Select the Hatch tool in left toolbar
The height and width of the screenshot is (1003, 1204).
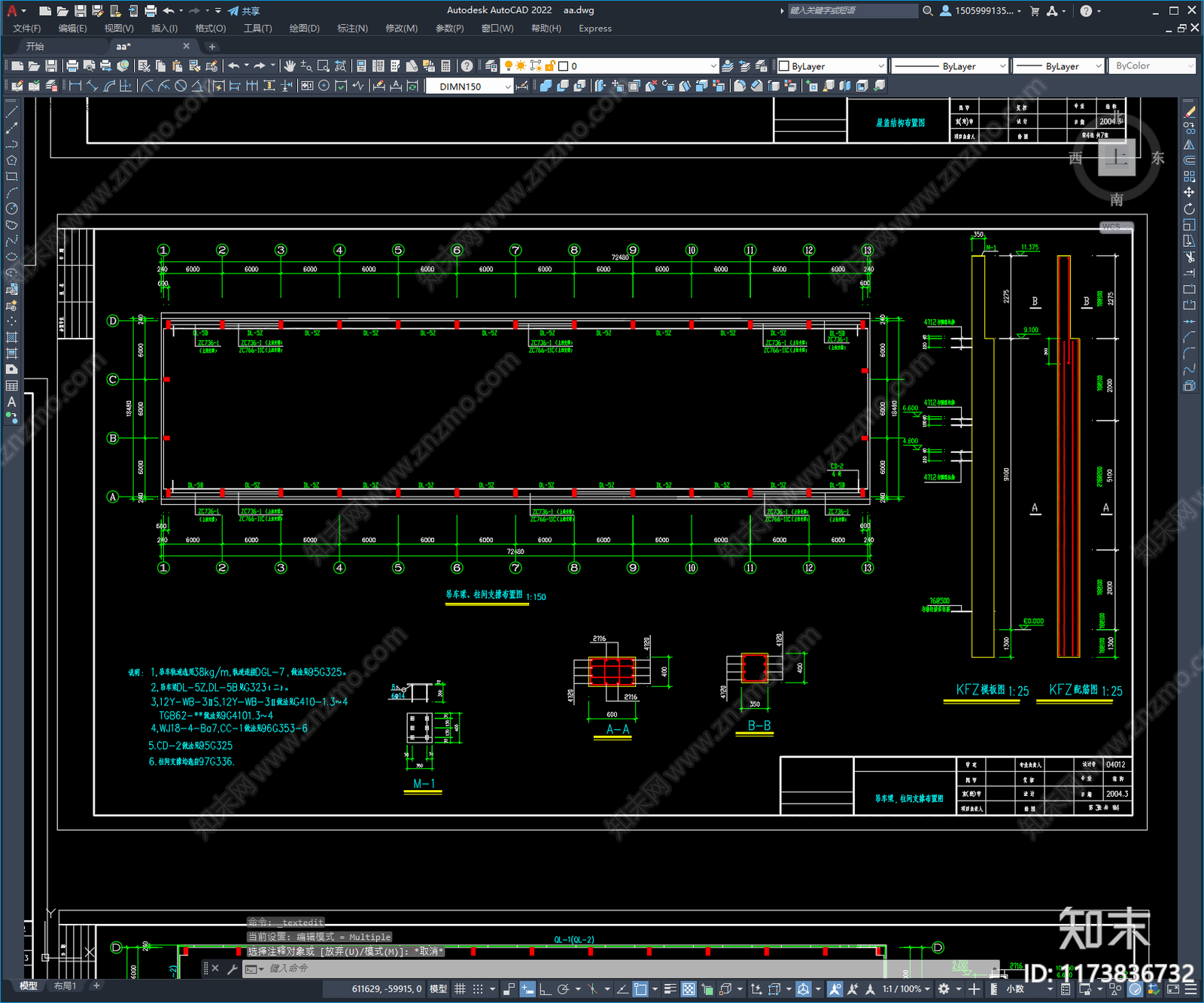pyautogui.click(x=11, y=337)
